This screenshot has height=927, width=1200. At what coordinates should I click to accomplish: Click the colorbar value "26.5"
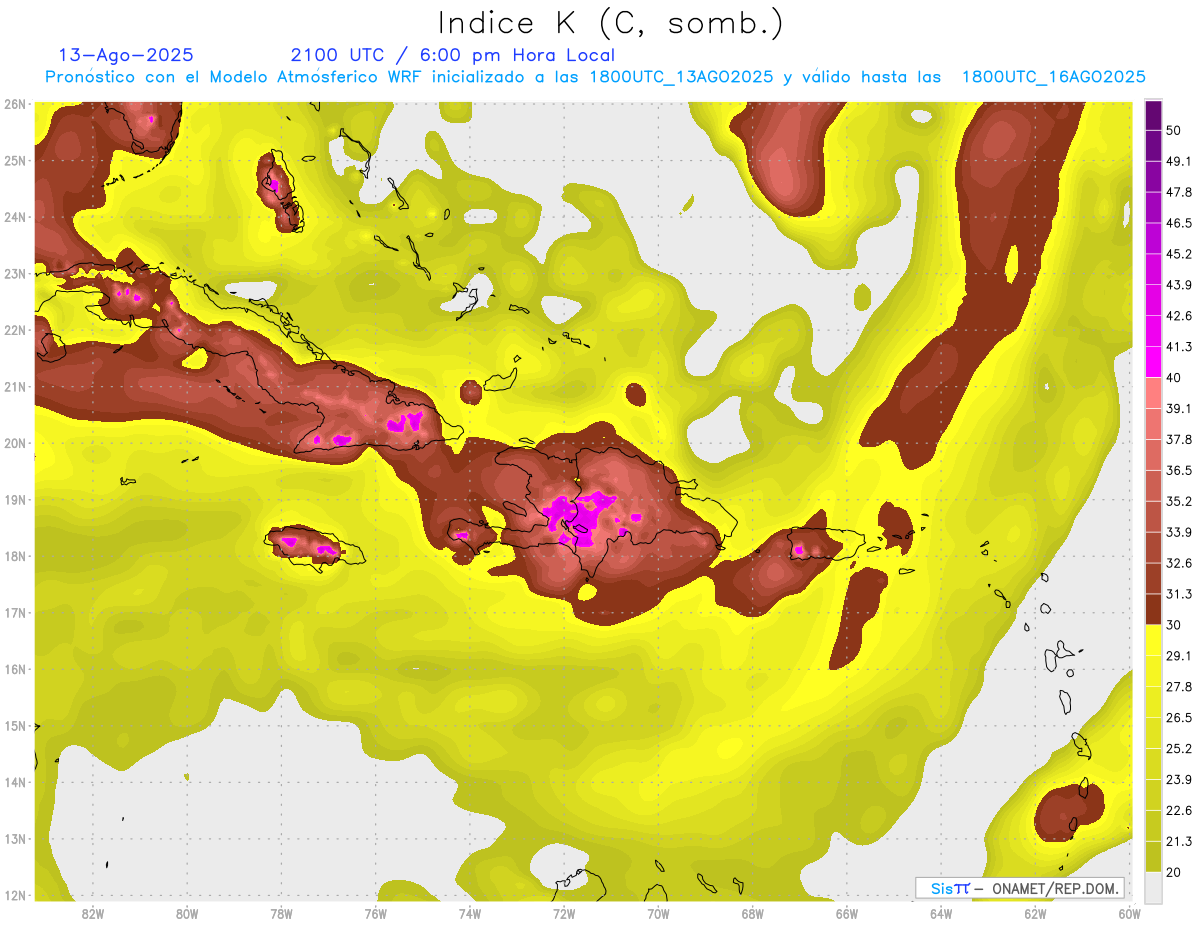click(x=1178, y=718)
